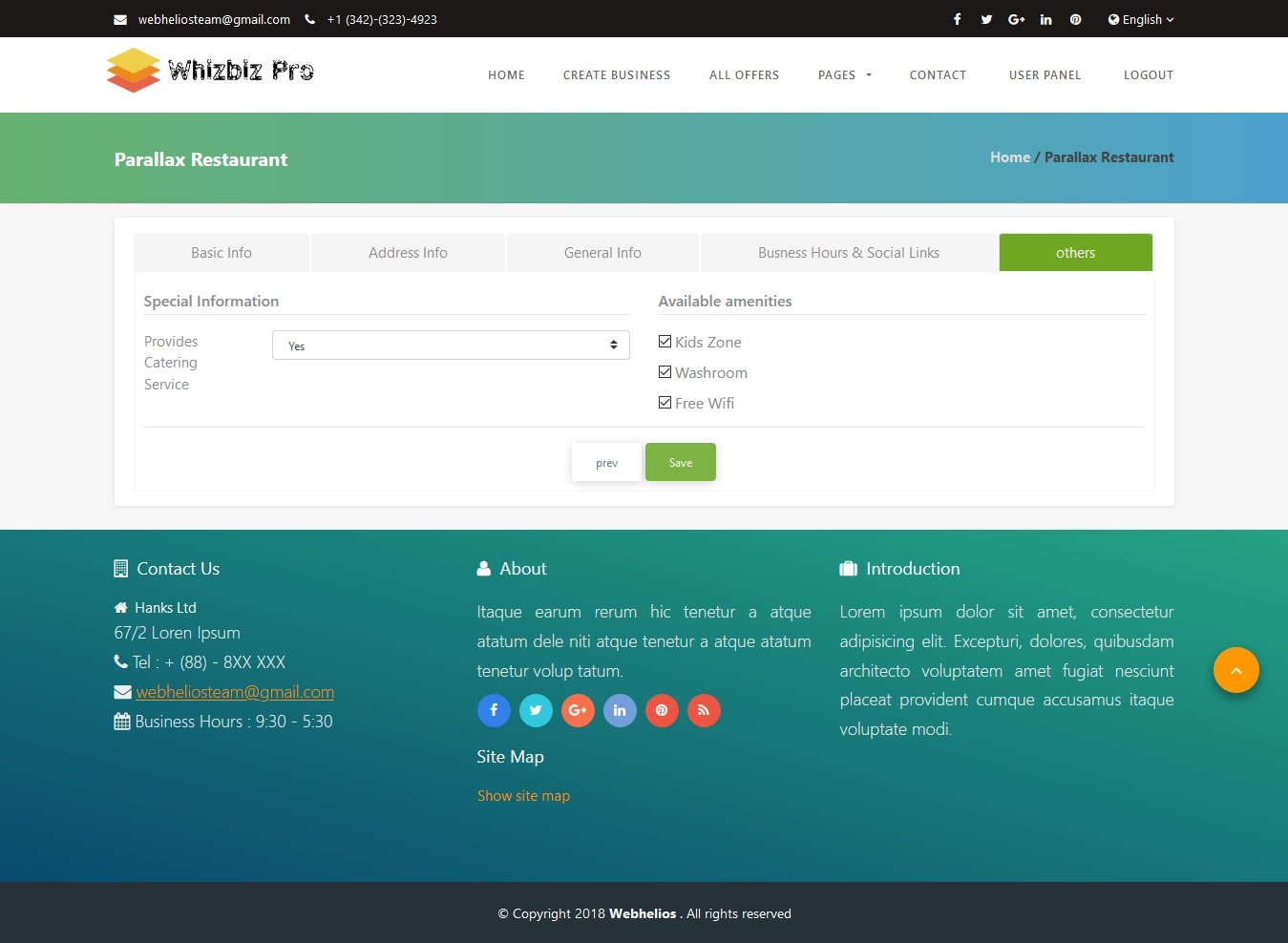
Task: Open Busness Hours & Social Links tab
Action: coord(848,253)
